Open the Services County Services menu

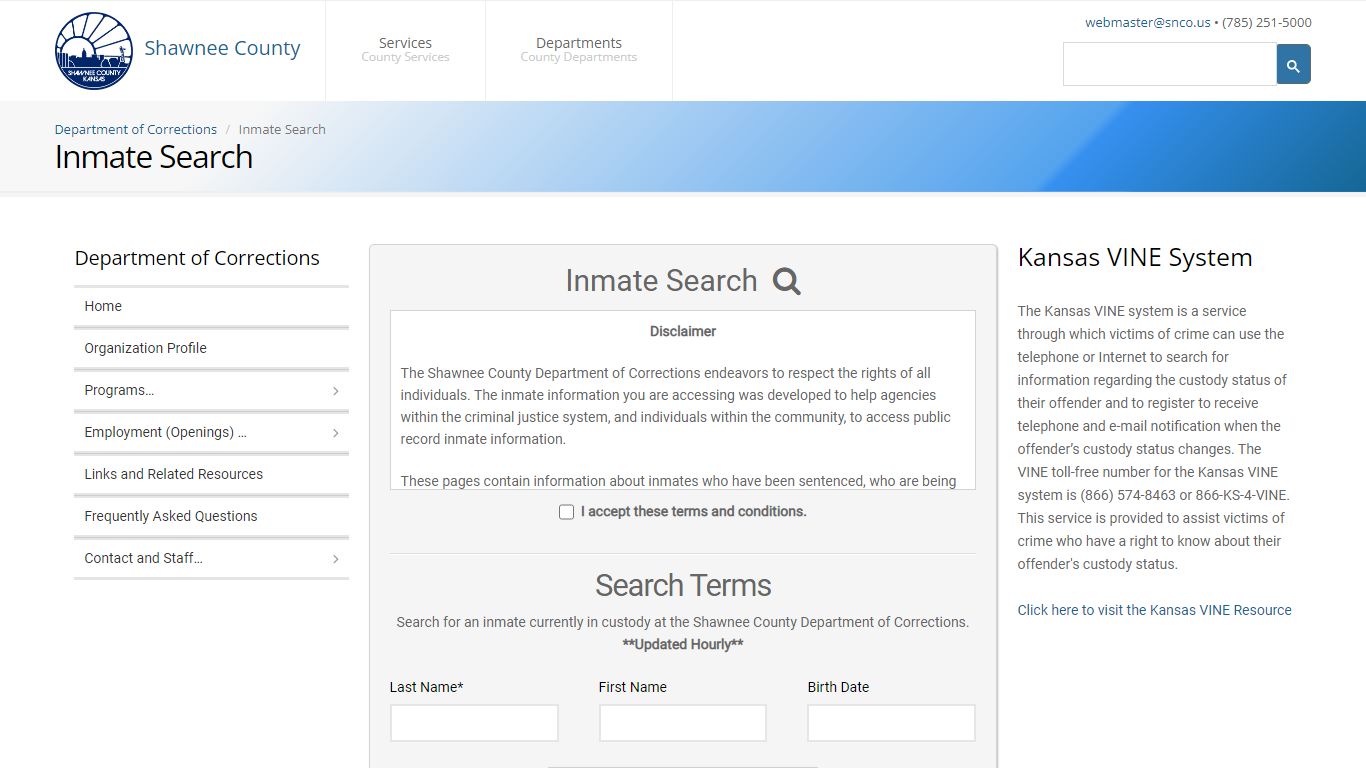point(405,49)
